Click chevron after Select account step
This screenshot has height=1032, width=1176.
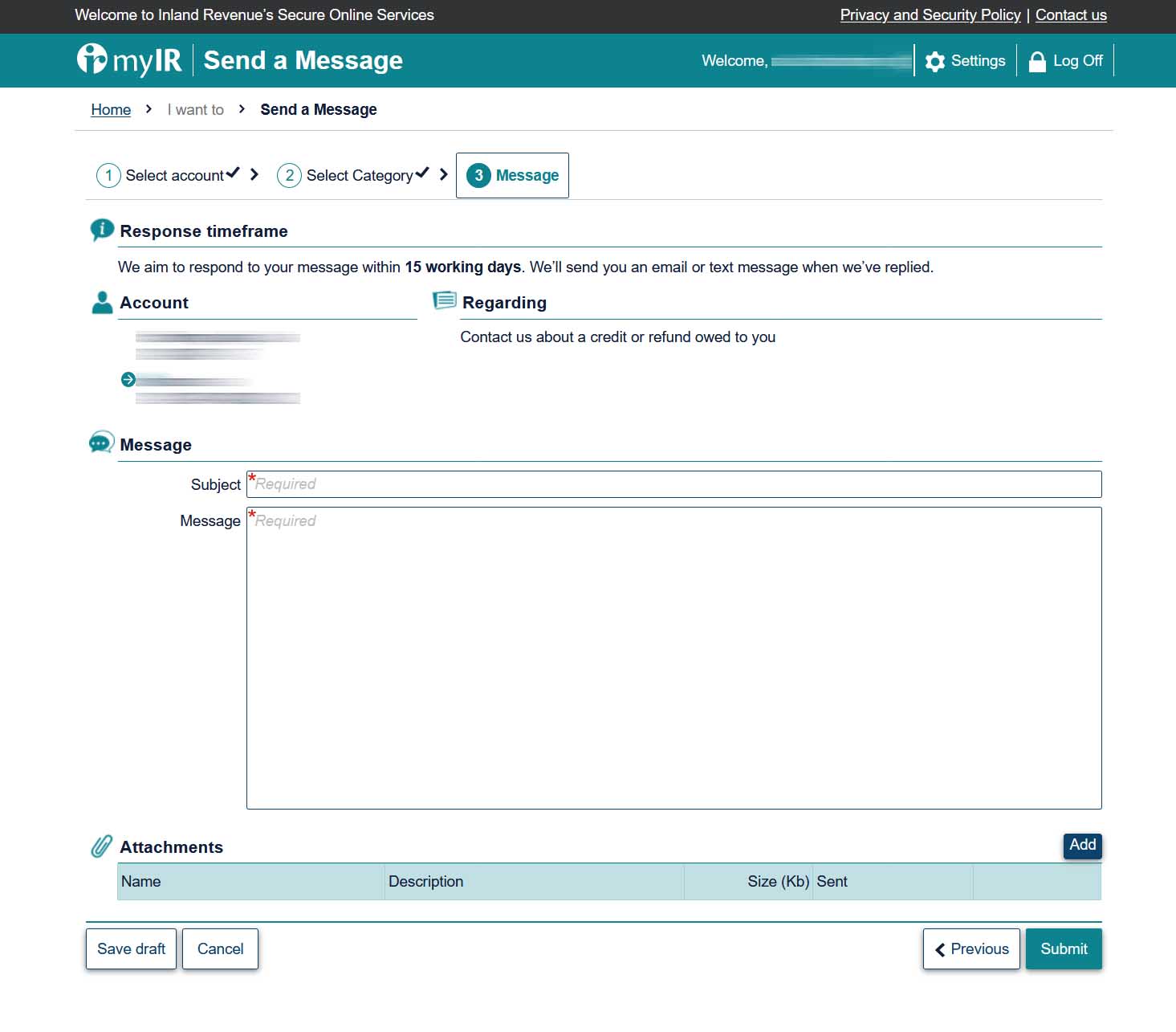254,174
